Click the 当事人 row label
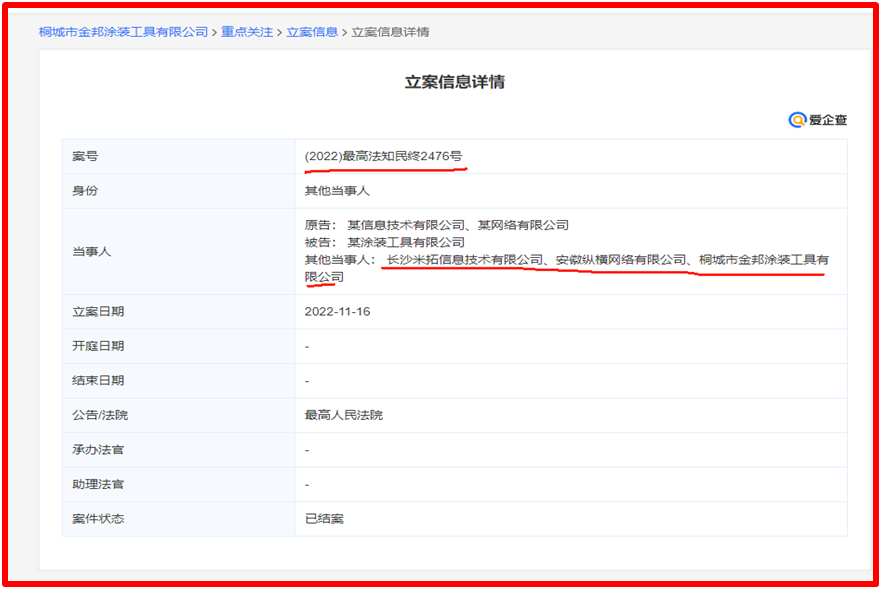Screen dimensions: 881x589 click(x=92, y=251)
